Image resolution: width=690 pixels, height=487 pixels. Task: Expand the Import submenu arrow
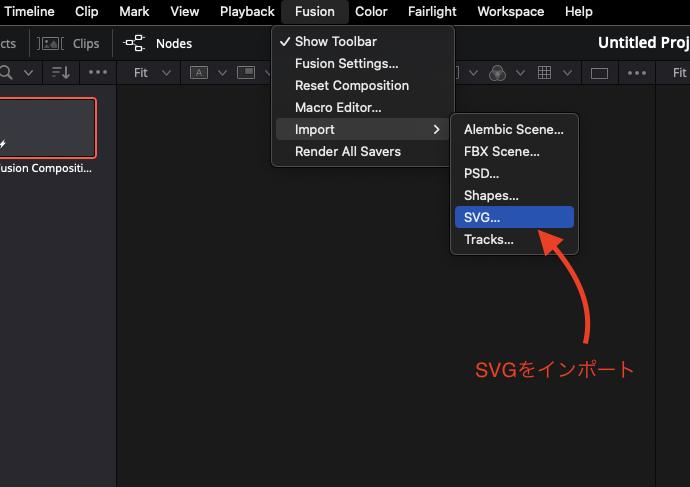pyautogui.click(x=436, y=130)
